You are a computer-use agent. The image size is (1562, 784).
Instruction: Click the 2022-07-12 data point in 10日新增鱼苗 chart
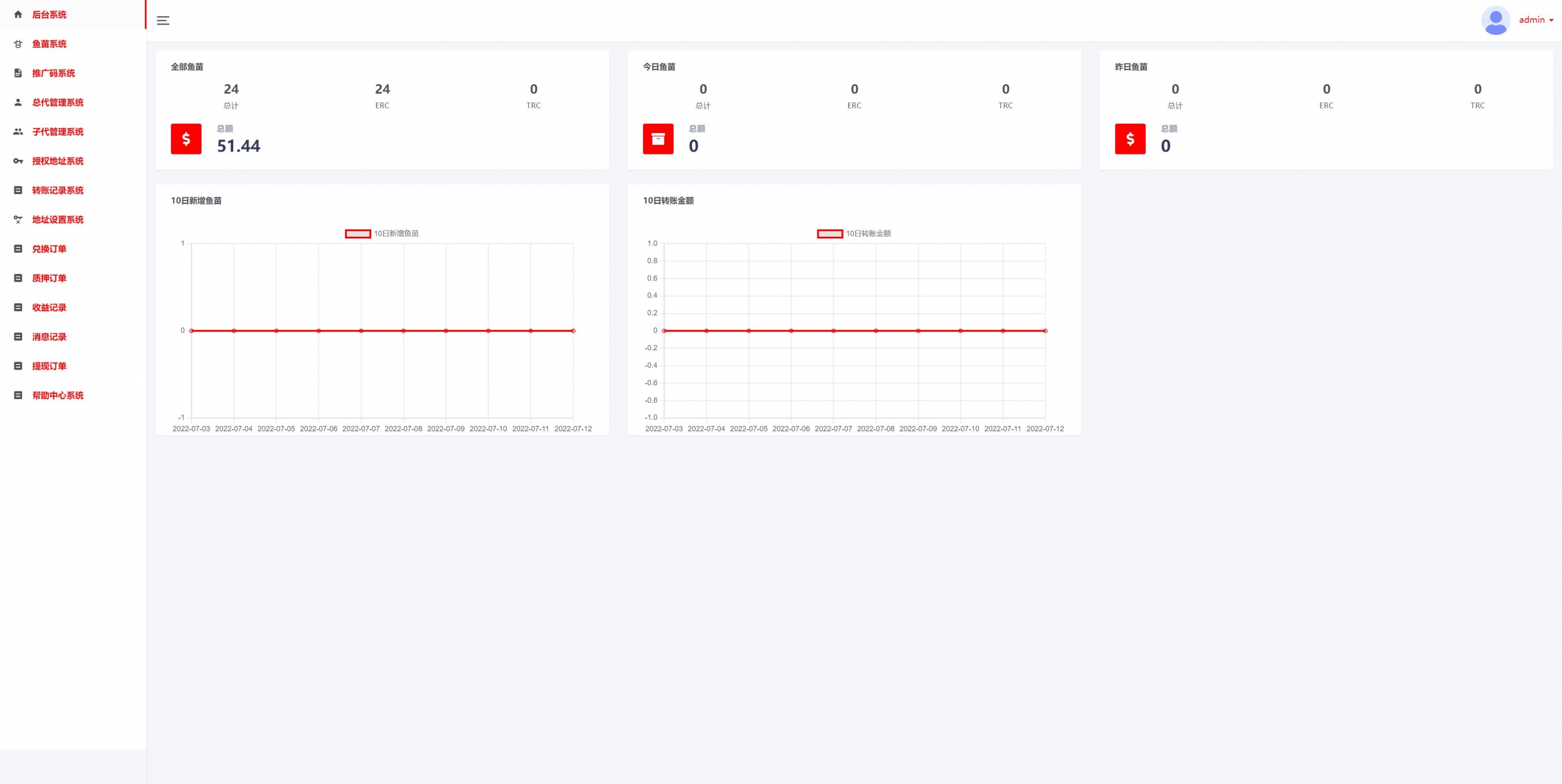[x=573, y=331]
